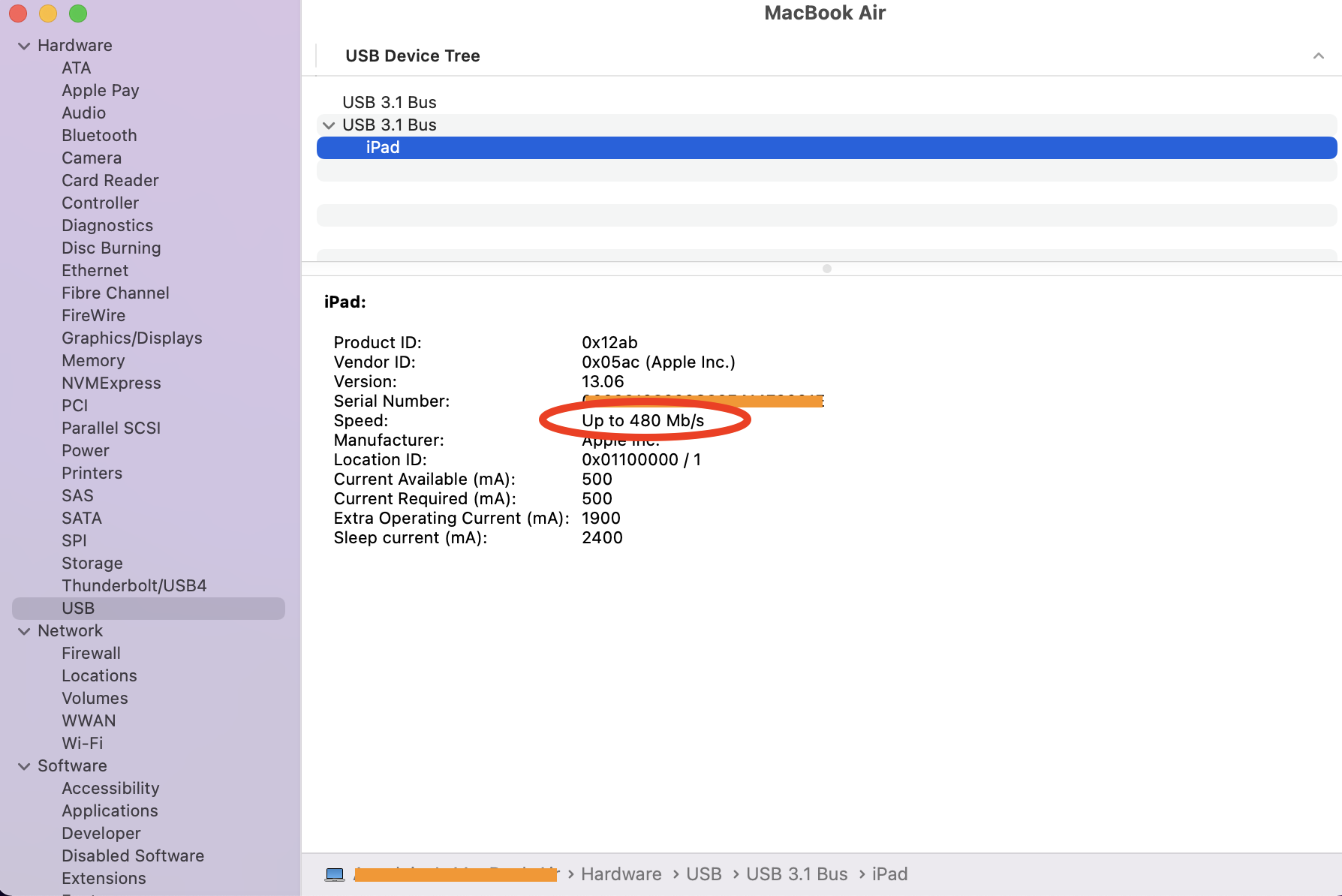Click the pane divider handle dot

tap(827, 269)
